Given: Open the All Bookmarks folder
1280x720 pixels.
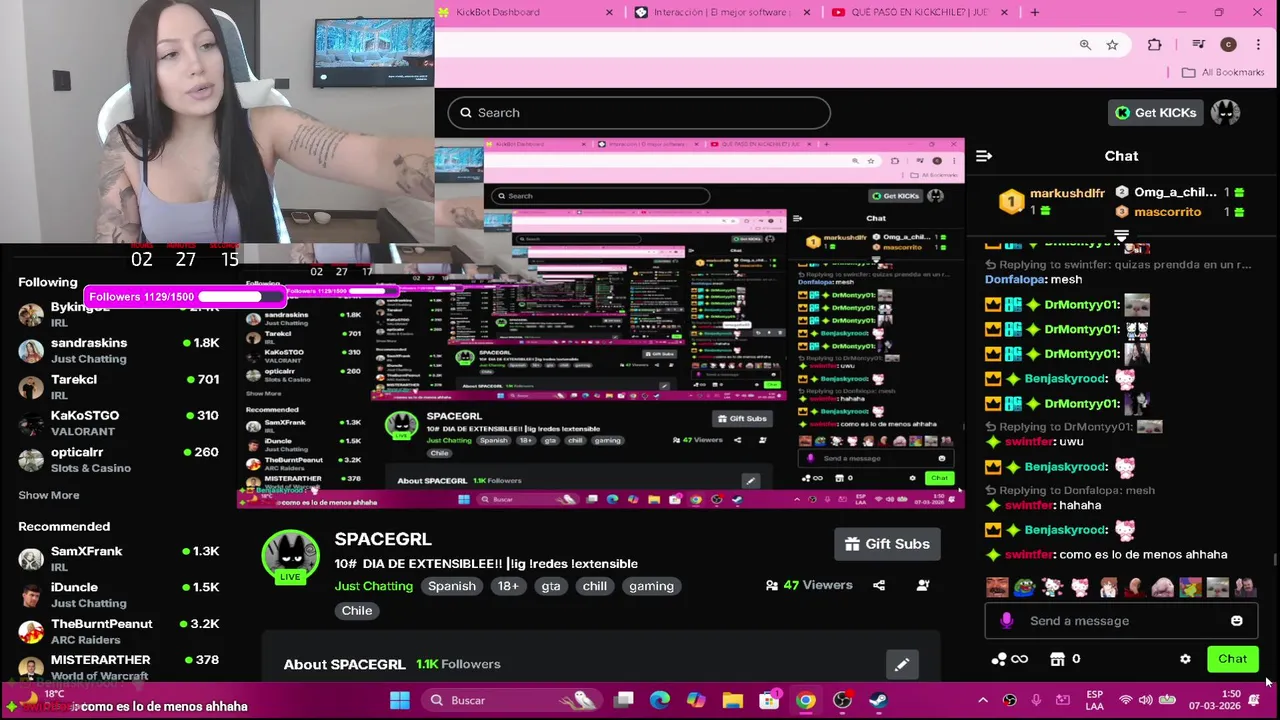Looking at the screenshot, I should (1222, 72).
